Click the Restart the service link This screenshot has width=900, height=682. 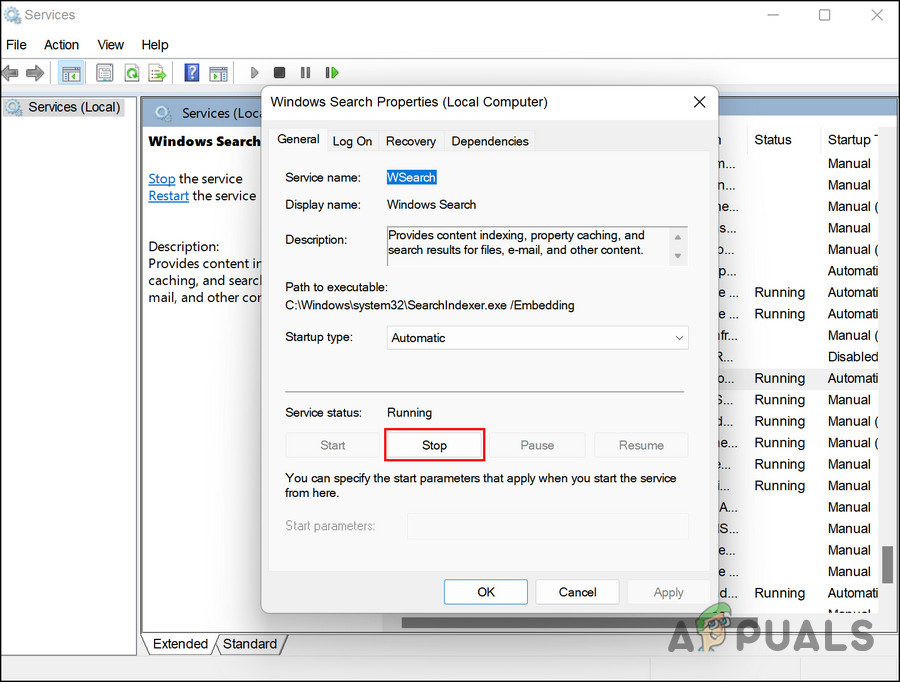168,196
